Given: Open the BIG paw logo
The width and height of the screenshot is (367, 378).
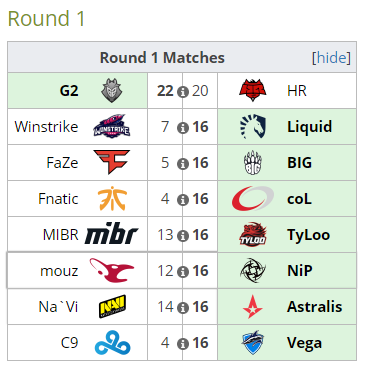Looking at the screenshot, I should [x=253, y=162].
